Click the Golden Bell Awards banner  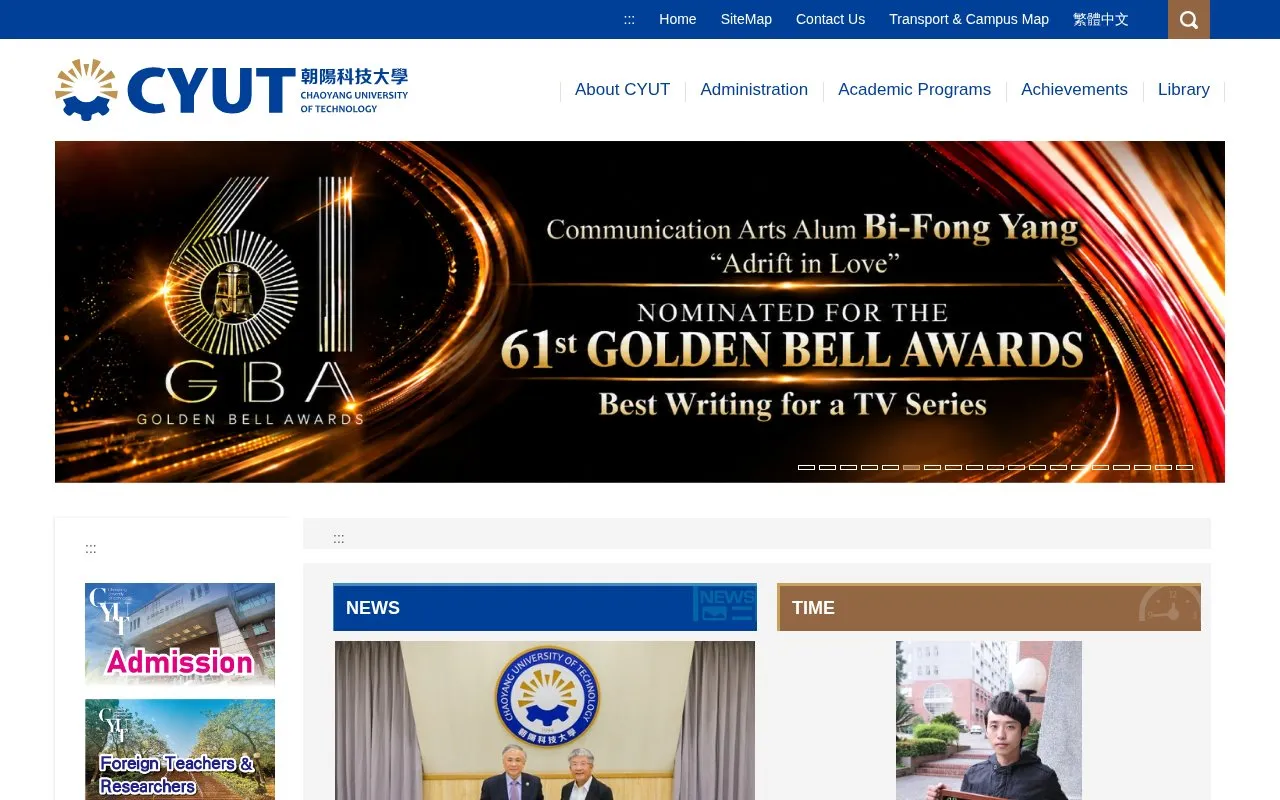click(x=640, y=312)
